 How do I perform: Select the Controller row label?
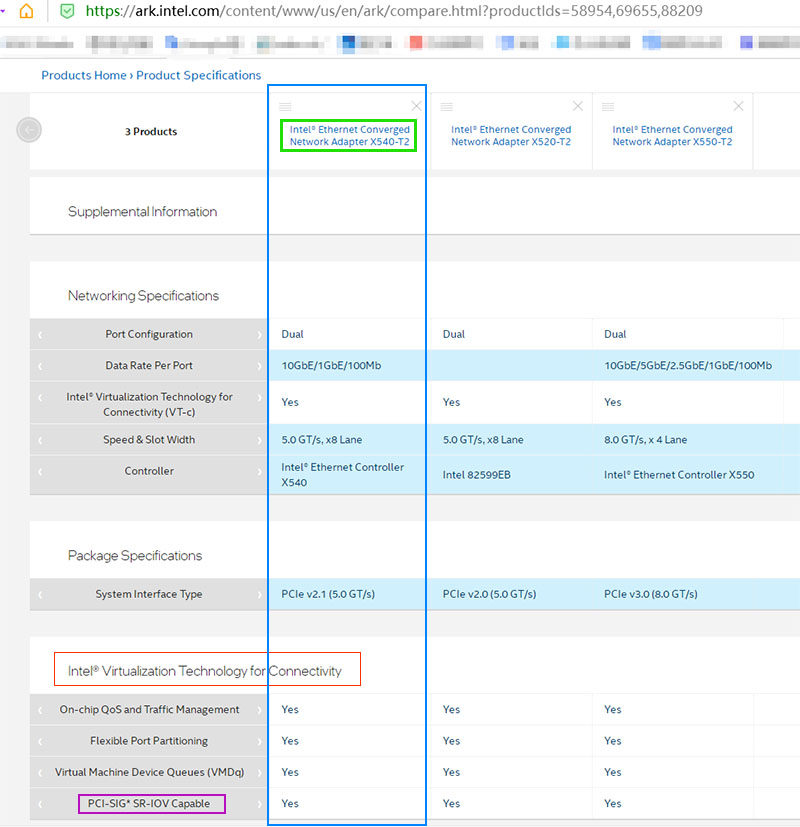(149, 471)
